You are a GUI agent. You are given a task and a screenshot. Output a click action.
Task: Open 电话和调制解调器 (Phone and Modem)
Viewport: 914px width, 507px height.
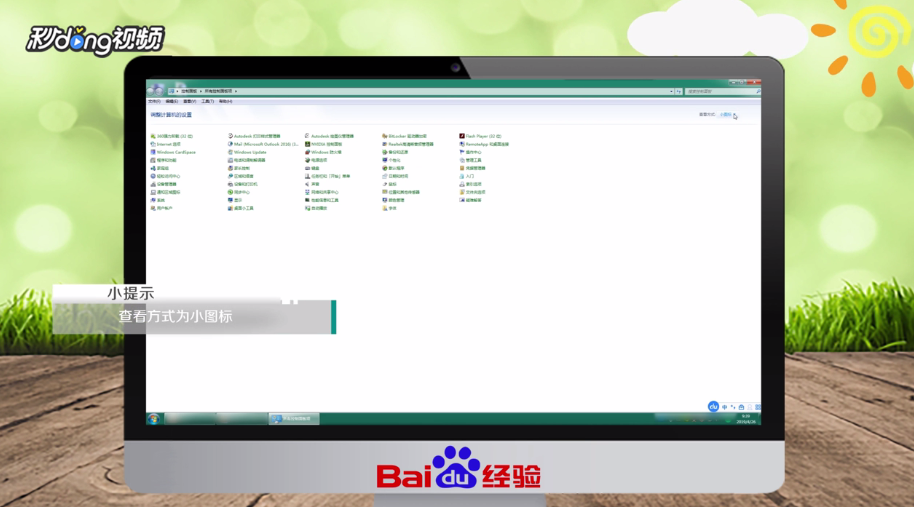click(x=247, y=160)
